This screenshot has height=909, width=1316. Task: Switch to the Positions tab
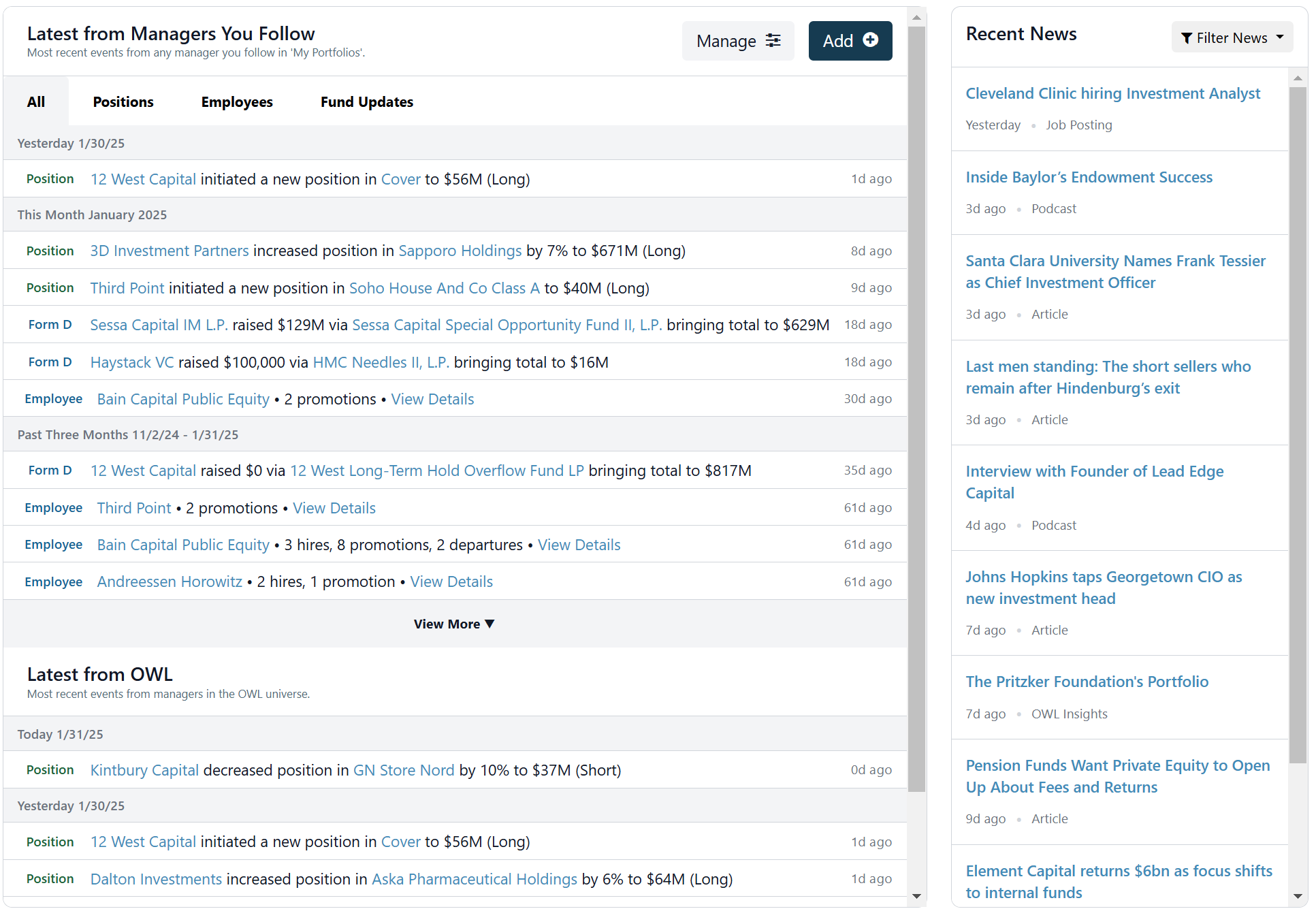coord(123,102)
